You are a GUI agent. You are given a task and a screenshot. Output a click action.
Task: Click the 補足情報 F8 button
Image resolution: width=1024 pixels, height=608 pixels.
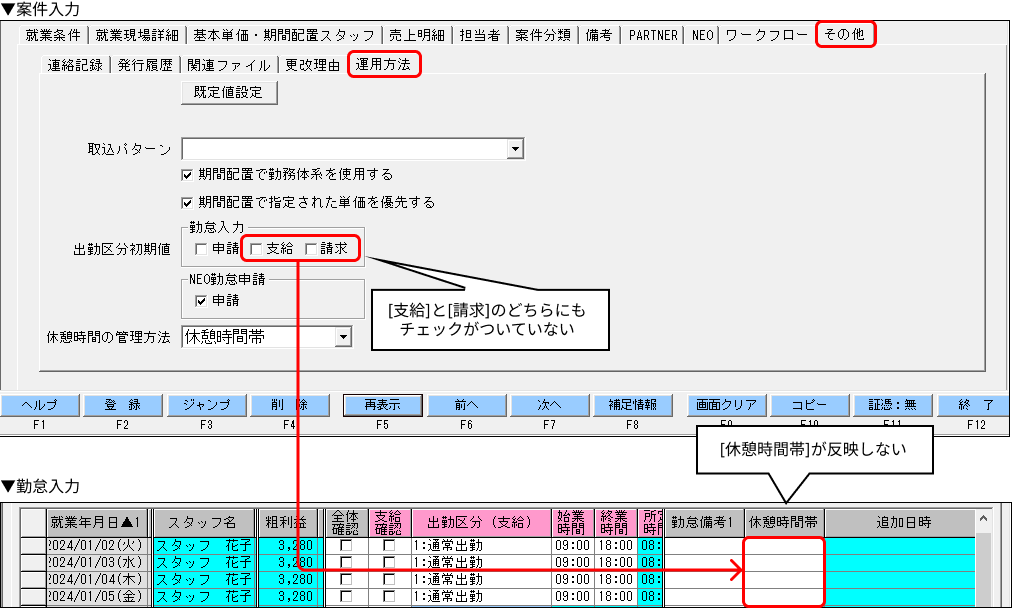632,405
